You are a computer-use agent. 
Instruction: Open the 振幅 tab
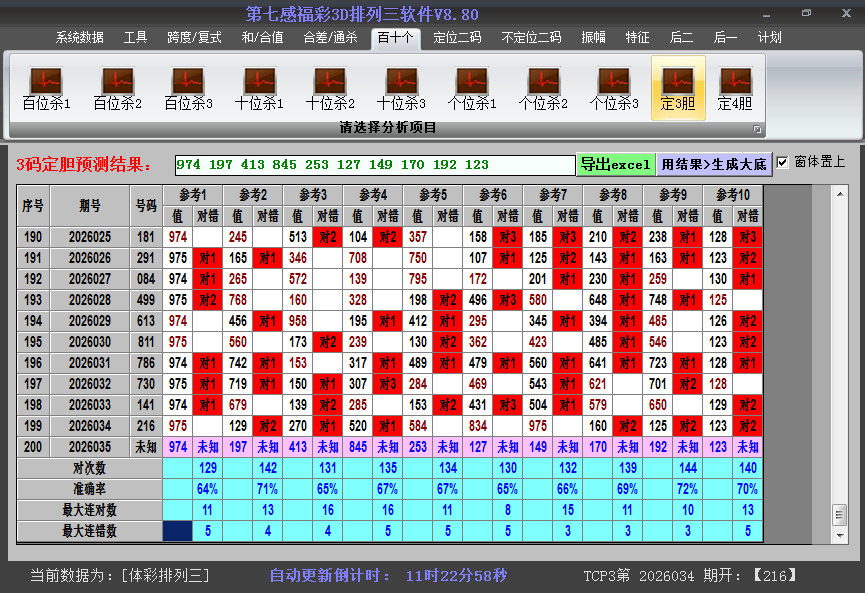click(594, 38)
